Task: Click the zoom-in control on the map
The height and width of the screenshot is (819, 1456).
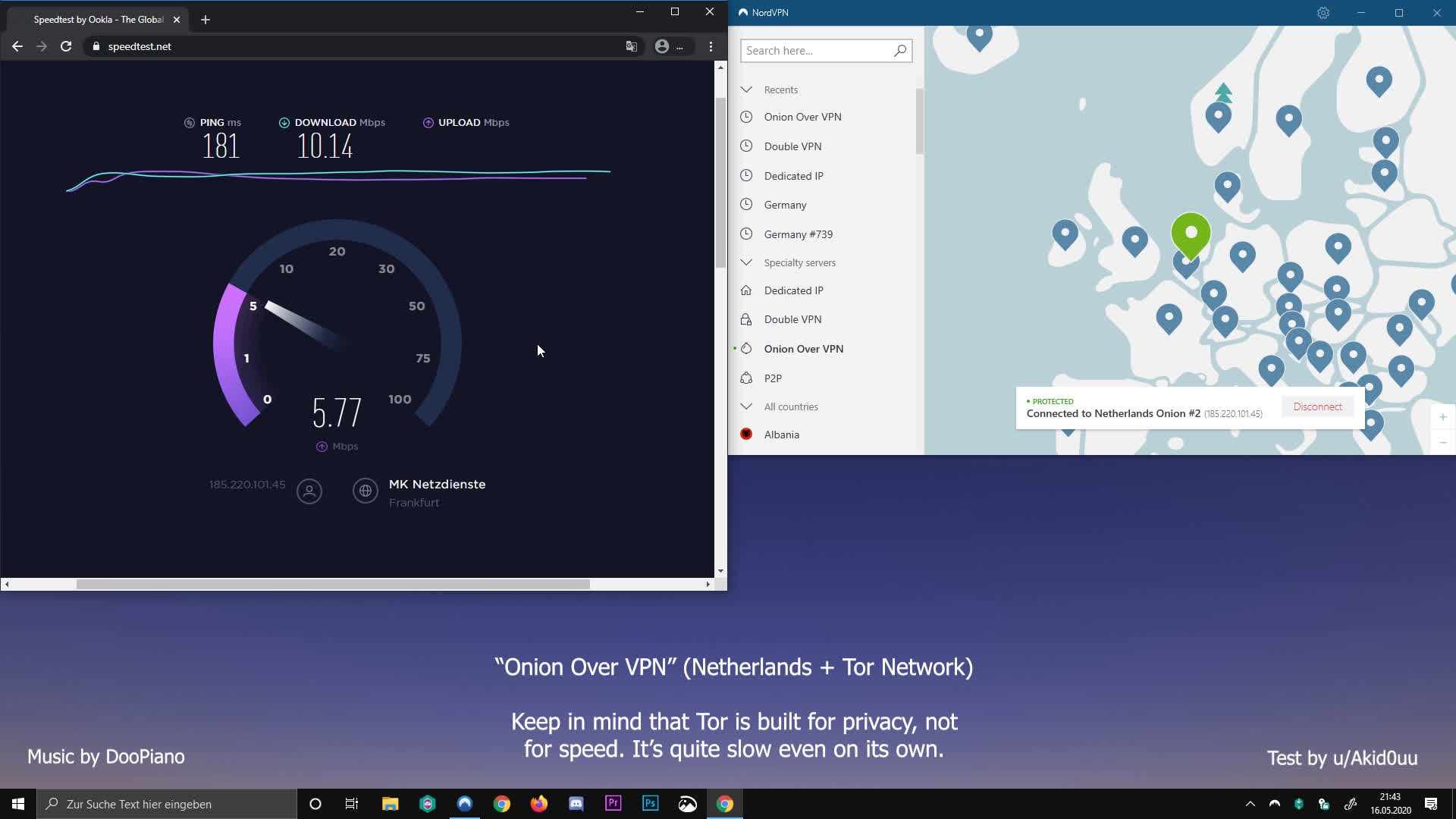Action: click(1442, 416)
